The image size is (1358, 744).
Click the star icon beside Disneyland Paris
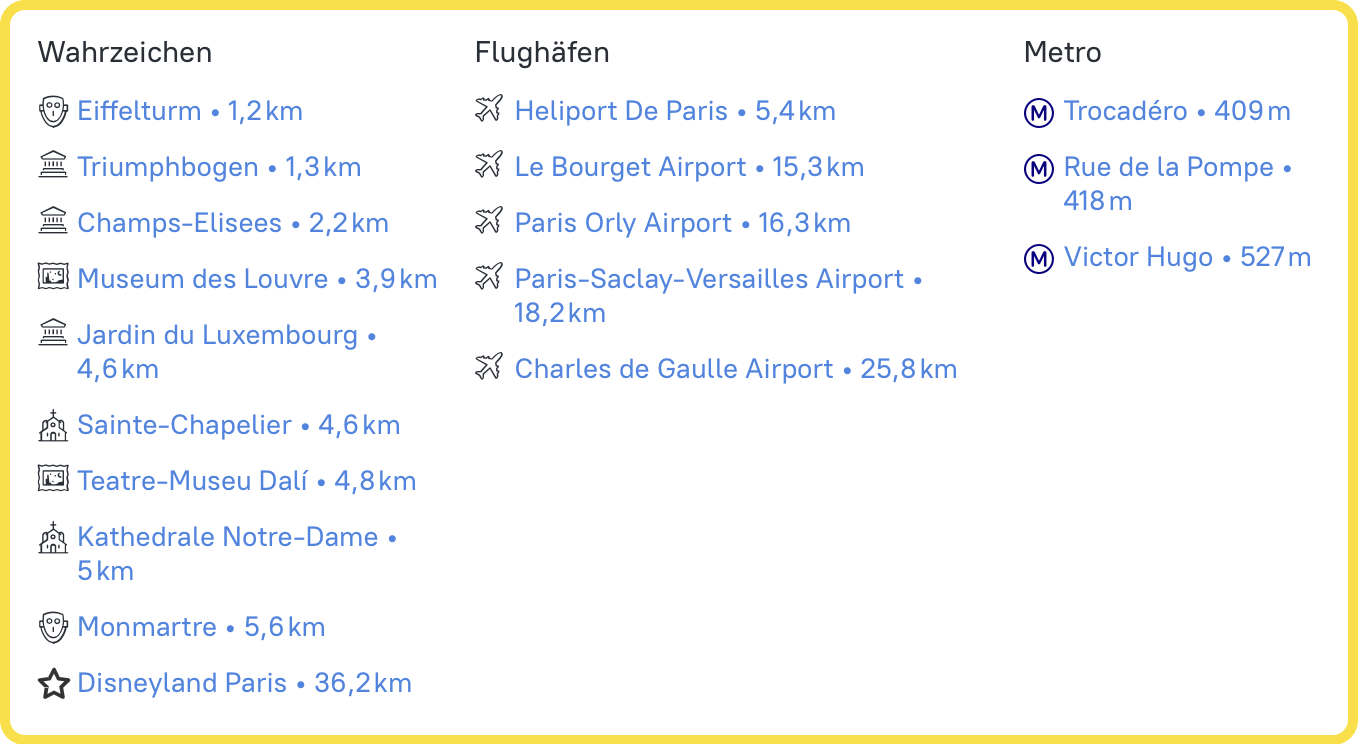click(53, 684)
